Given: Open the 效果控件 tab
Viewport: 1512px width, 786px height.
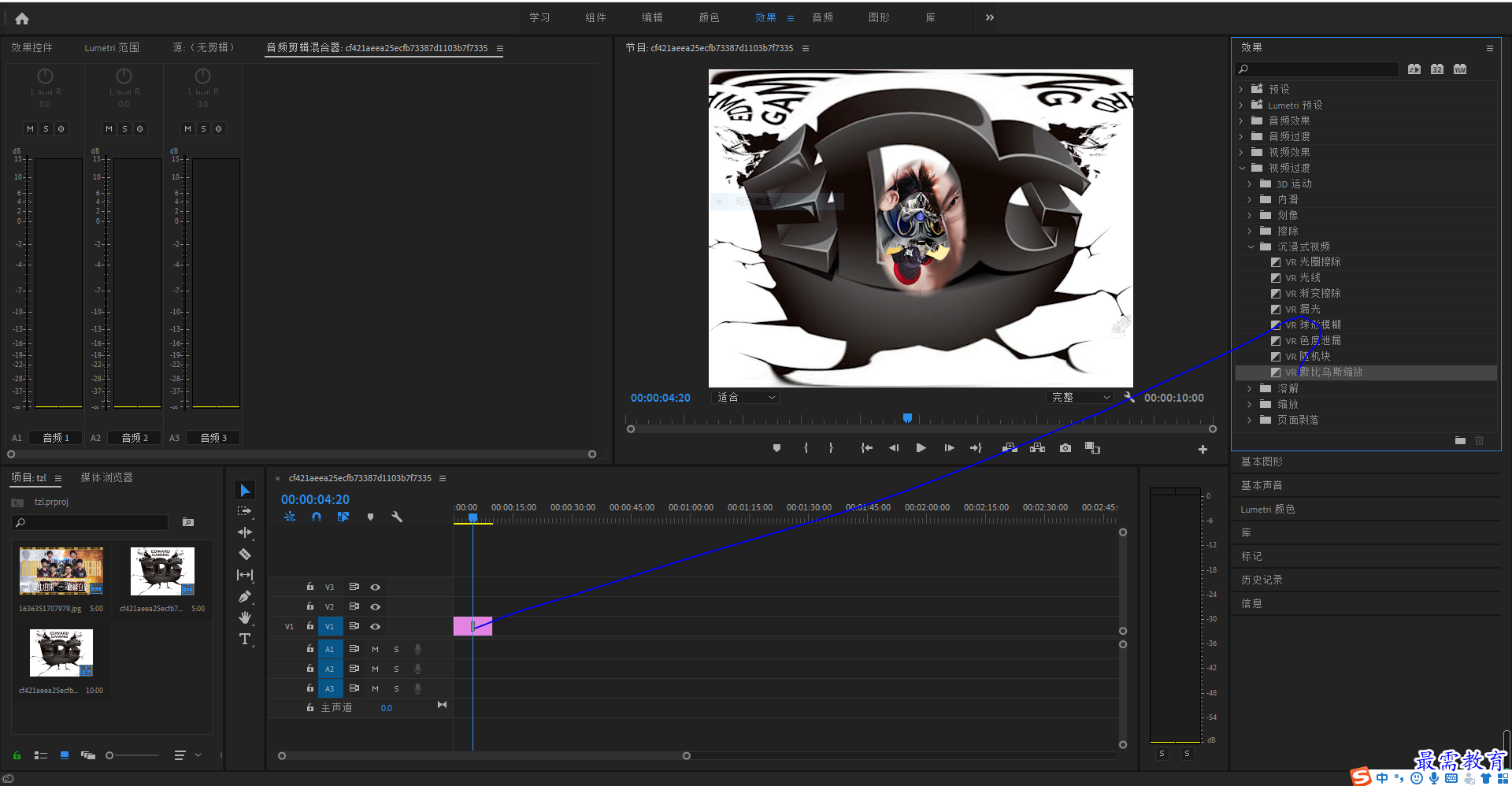Looking at the screenshot, I should click(31, 48).
